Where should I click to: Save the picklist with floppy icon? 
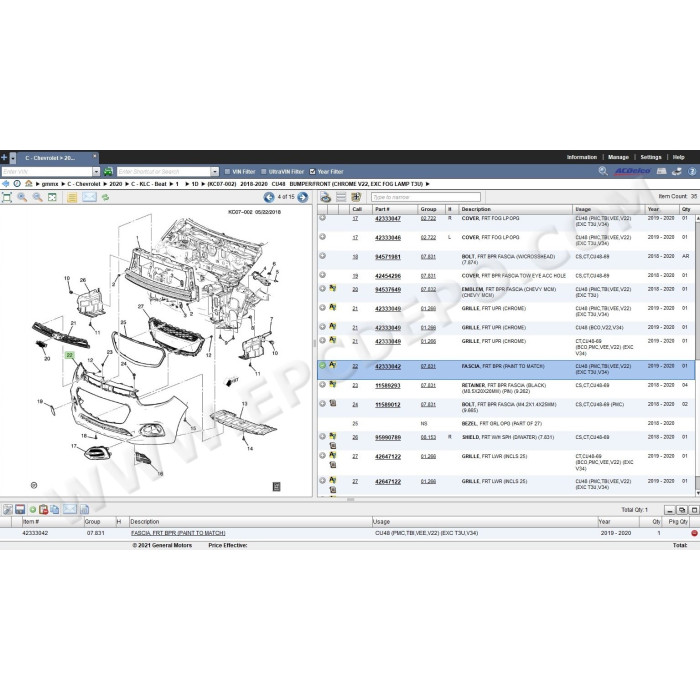[20, 509]
